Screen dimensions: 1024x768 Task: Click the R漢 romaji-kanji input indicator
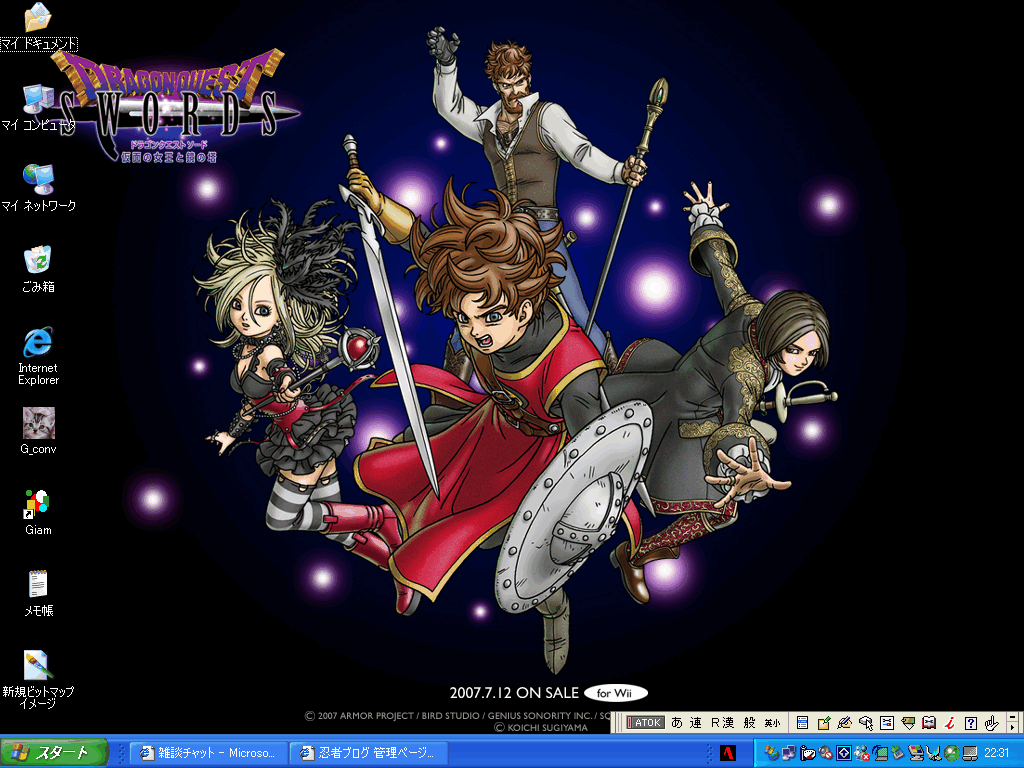coord(723,722)
